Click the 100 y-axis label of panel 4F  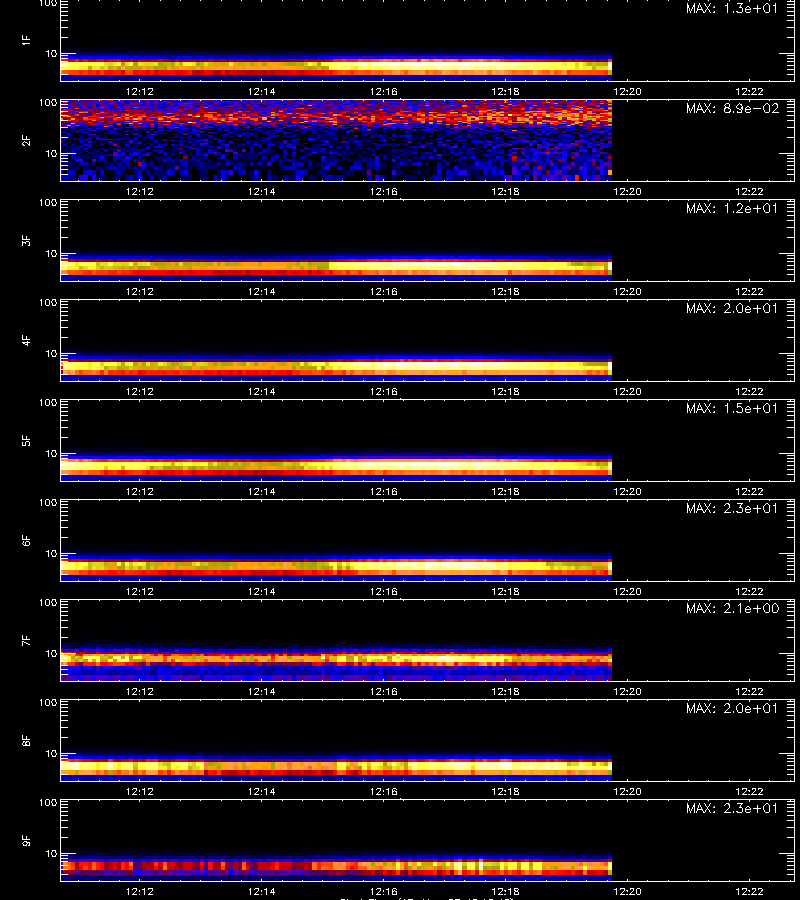(48, 302)
